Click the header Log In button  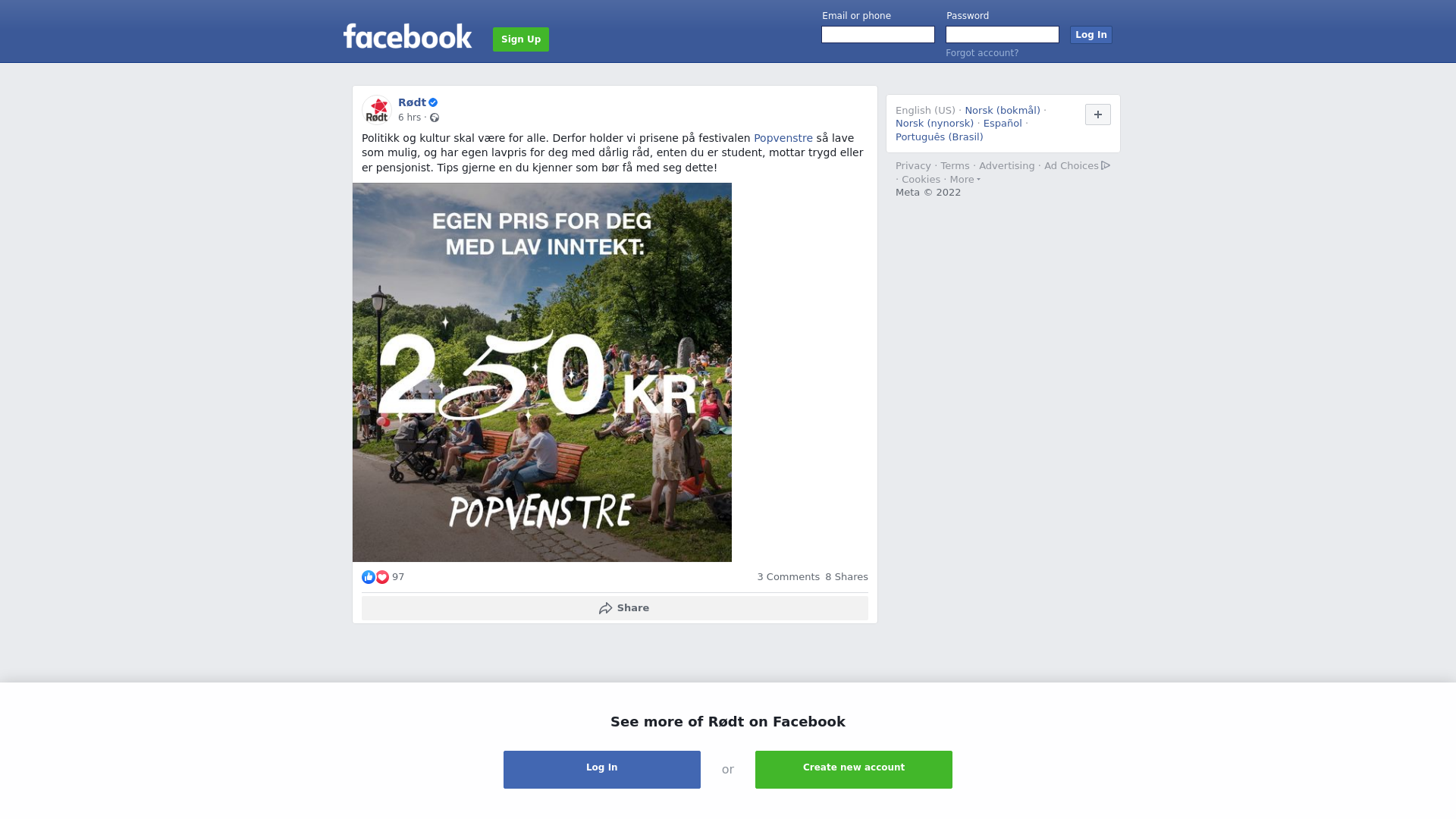(1090, 35)
